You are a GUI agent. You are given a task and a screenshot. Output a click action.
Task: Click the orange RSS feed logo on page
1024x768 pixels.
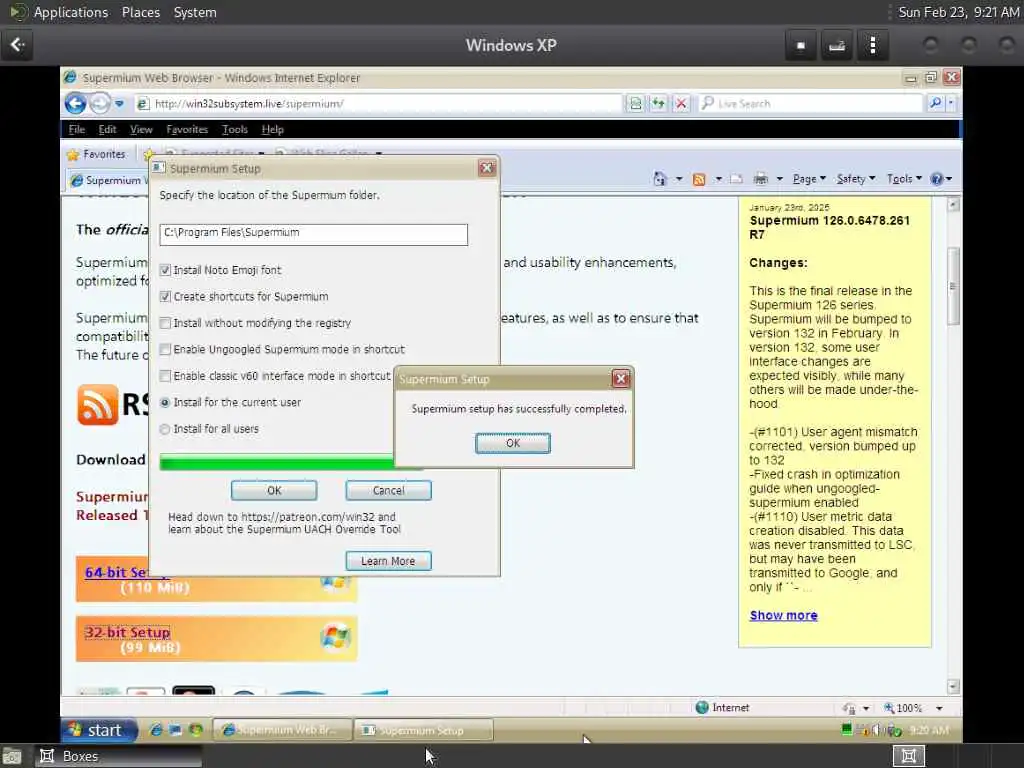(x=98, y=405)
